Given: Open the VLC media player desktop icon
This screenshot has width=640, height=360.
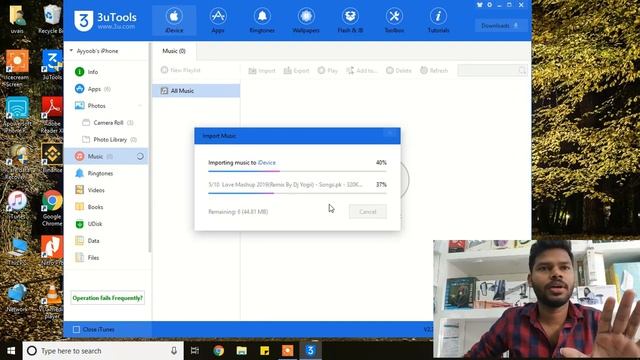Looking at the screenshot, I should 52,302.
